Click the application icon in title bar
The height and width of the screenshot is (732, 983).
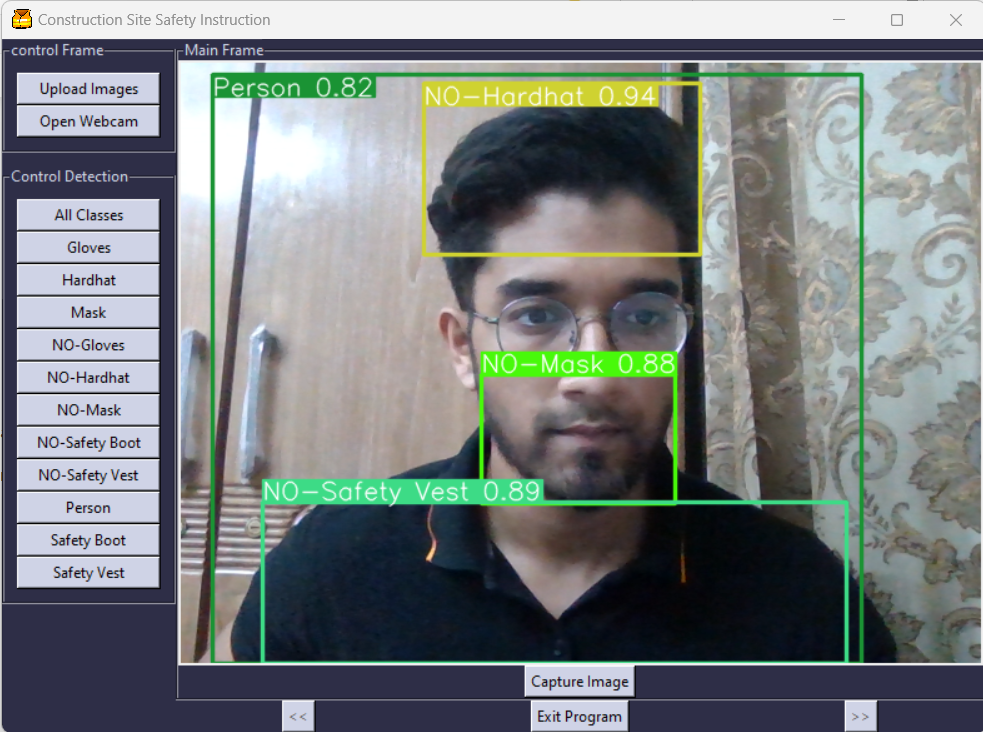click(x=21, y=19)
